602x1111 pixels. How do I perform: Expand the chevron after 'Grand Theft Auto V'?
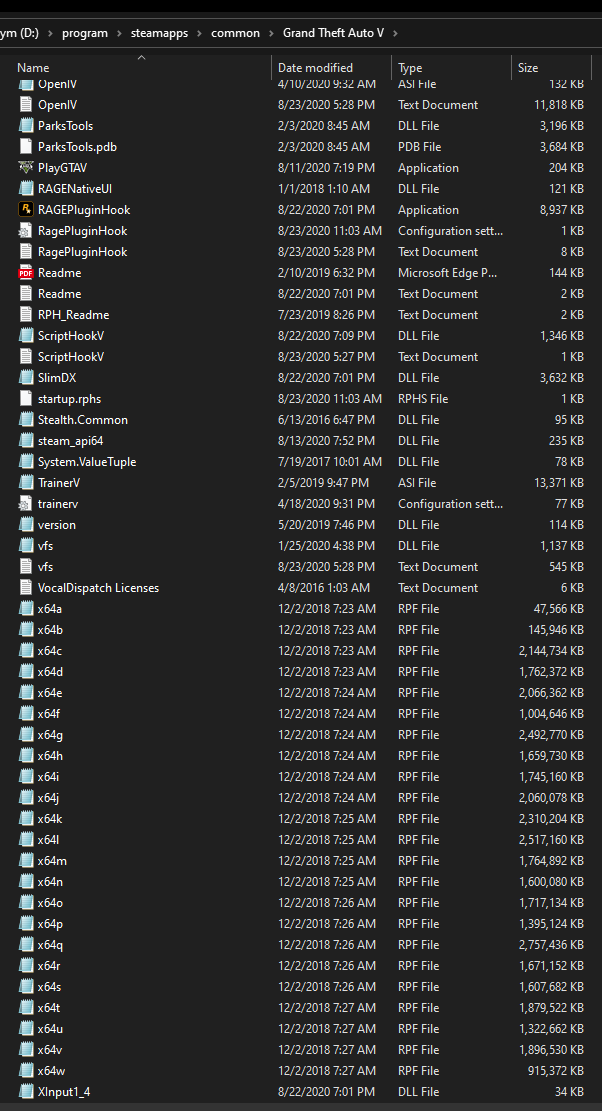pyautogui.click(x=394, y=33)
